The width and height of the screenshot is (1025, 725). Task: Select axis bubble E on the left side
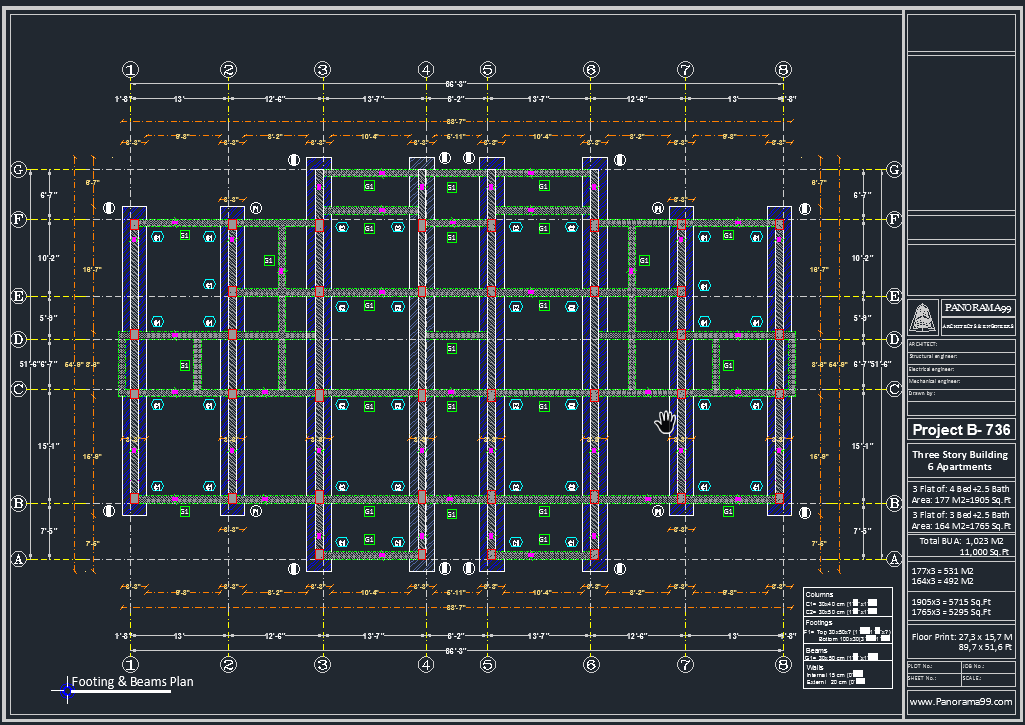(19, 296)
